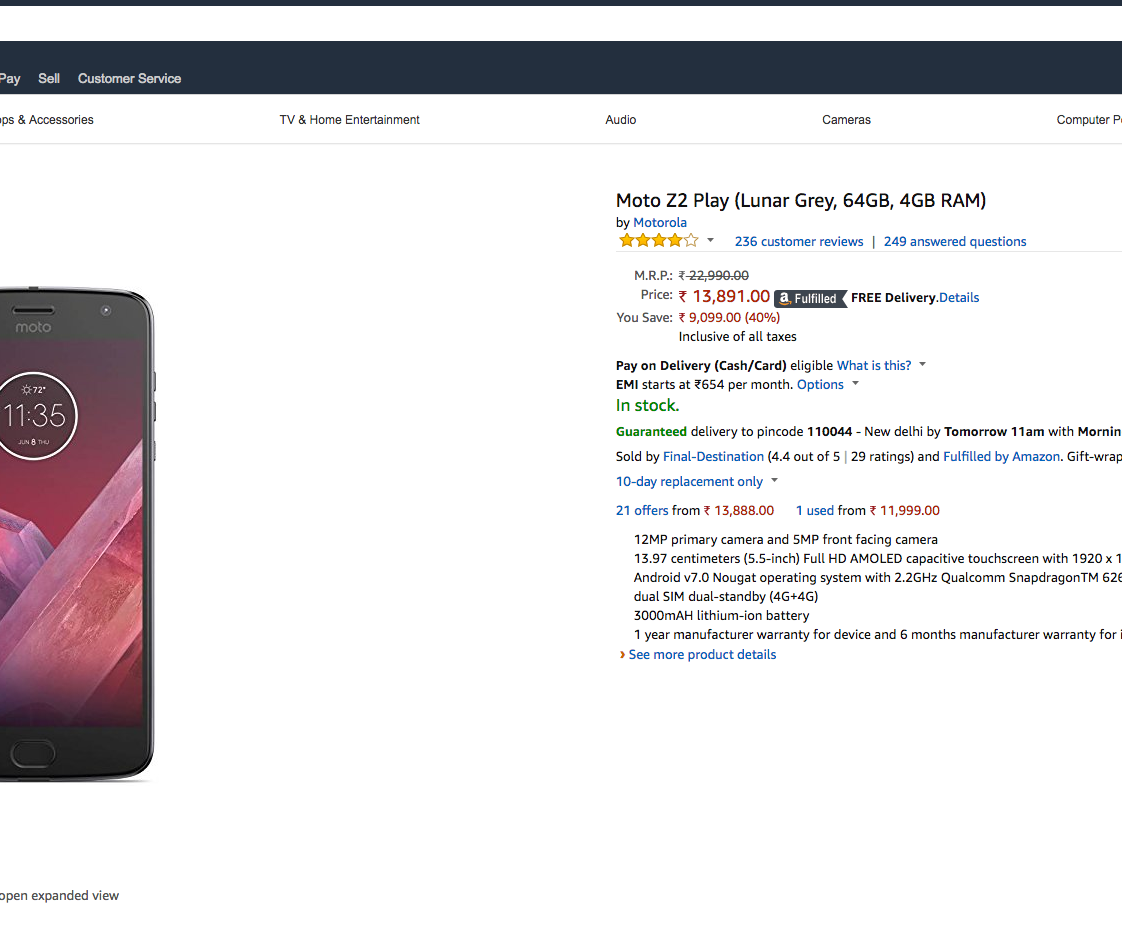Open the EMI Options dropdown arrow

(856, 385)
